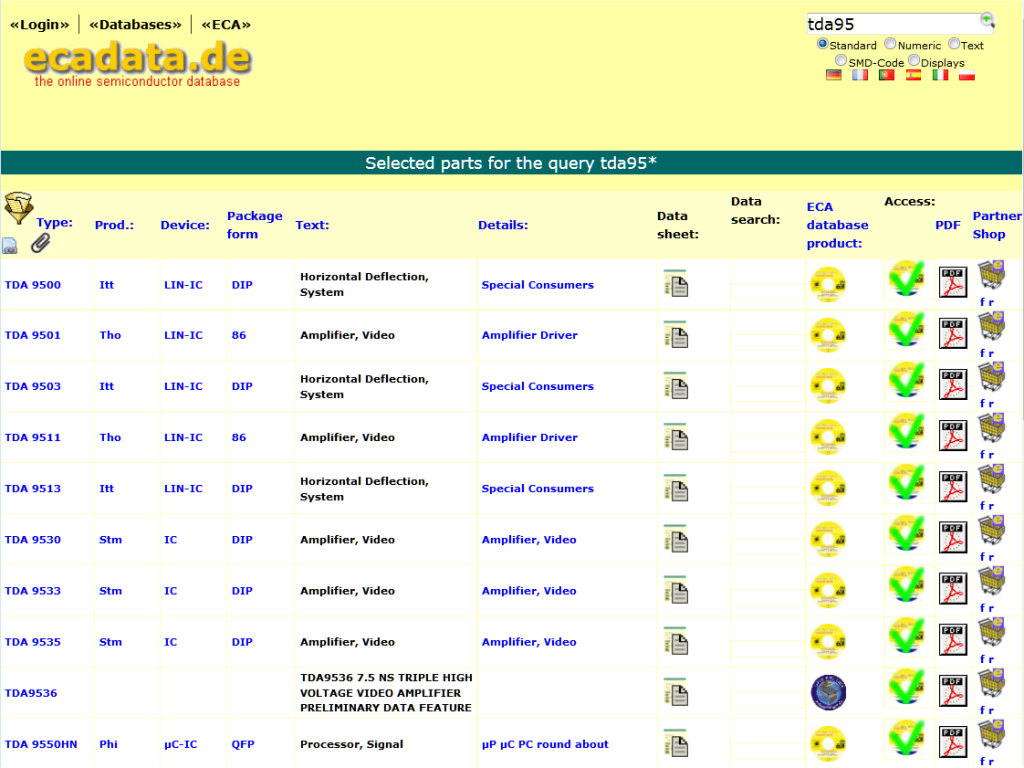Viewport: 1024px width, 768px height.
Task: Select the Standard search radio button
Action: click(823, 44)
